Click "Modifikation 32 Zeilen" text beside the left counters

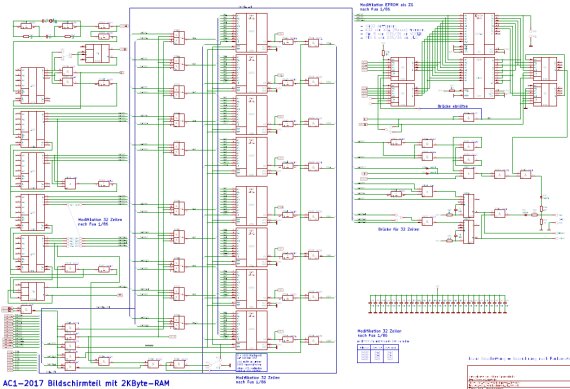point(100,222)
